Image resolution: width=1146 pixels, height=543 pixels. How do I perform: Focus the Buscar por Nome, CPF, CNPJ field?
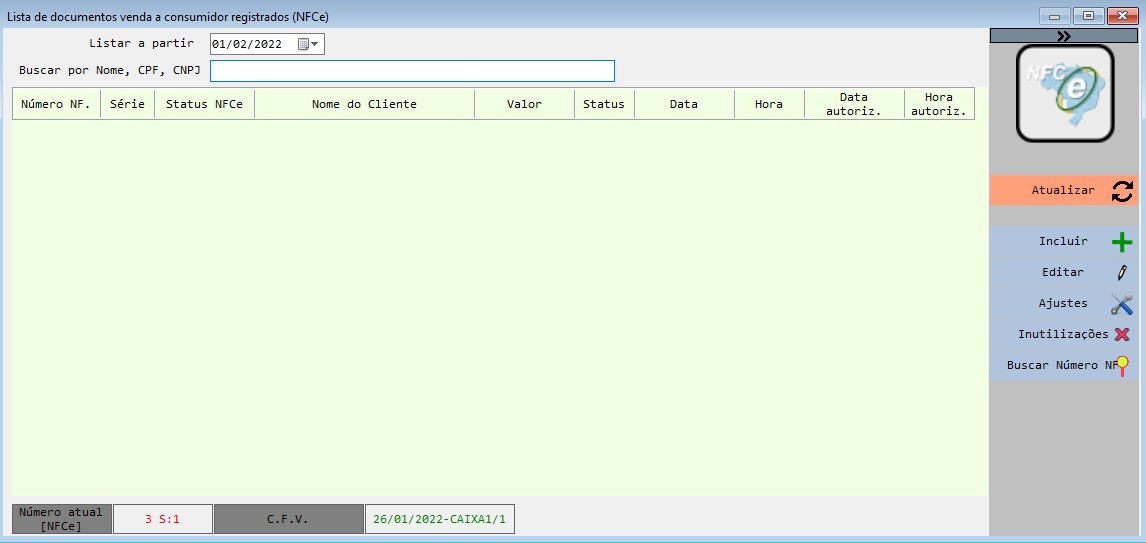412,71
